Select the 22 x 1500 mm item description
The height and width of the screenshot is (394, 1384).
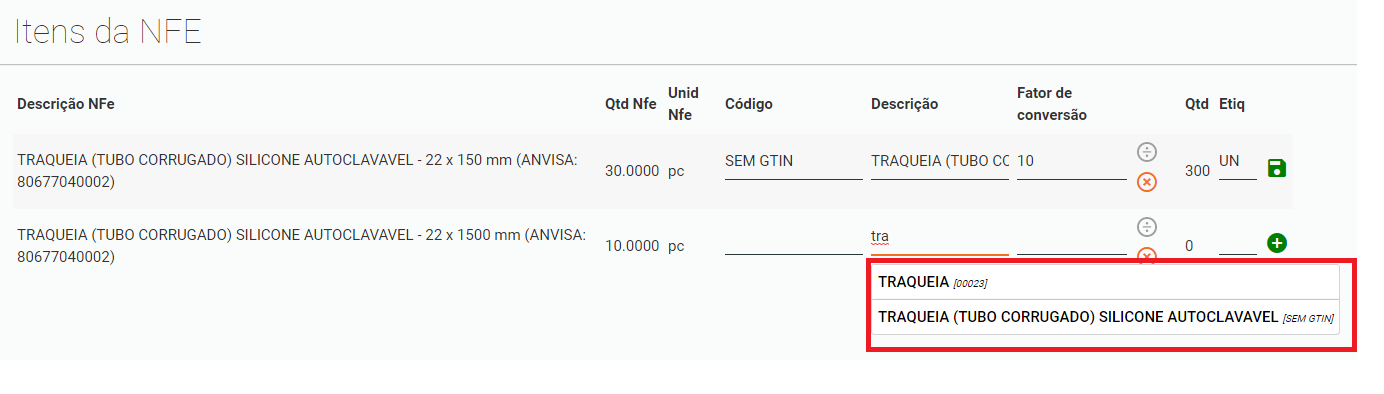[x=297, y=246]
